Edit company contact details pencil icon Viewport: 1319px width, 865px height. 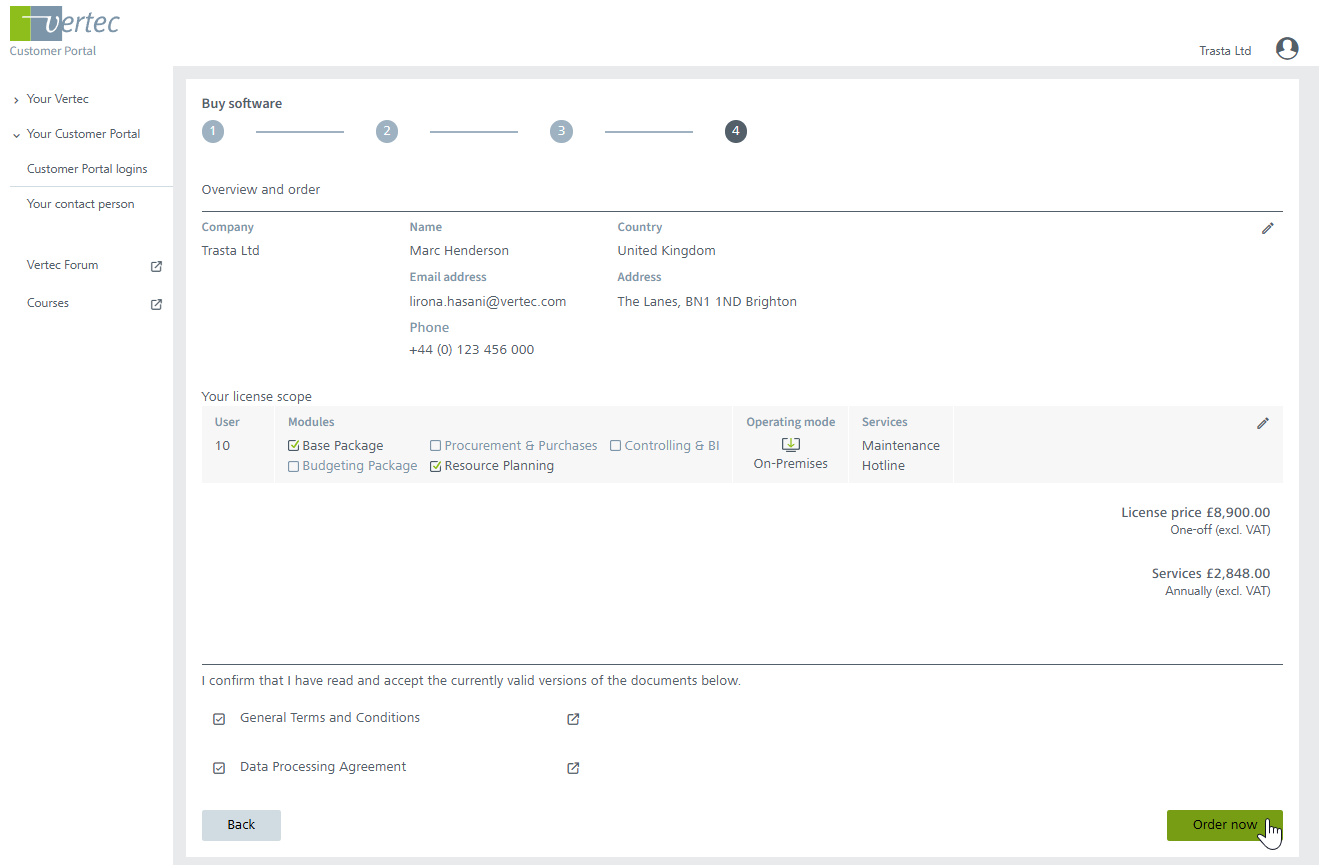1267,229
